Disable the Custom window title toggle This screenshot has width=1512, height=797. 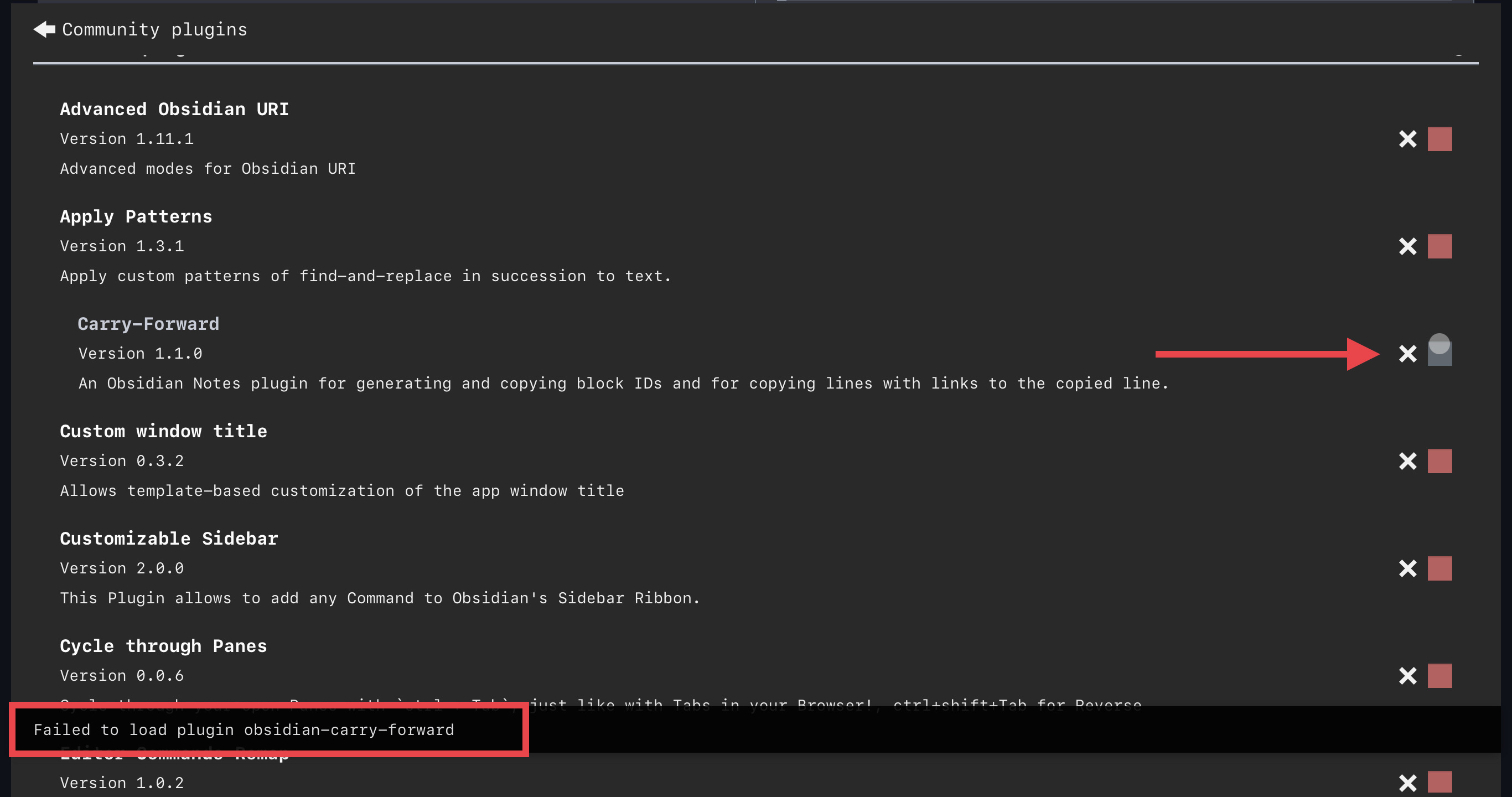[x=1440, y=461]
